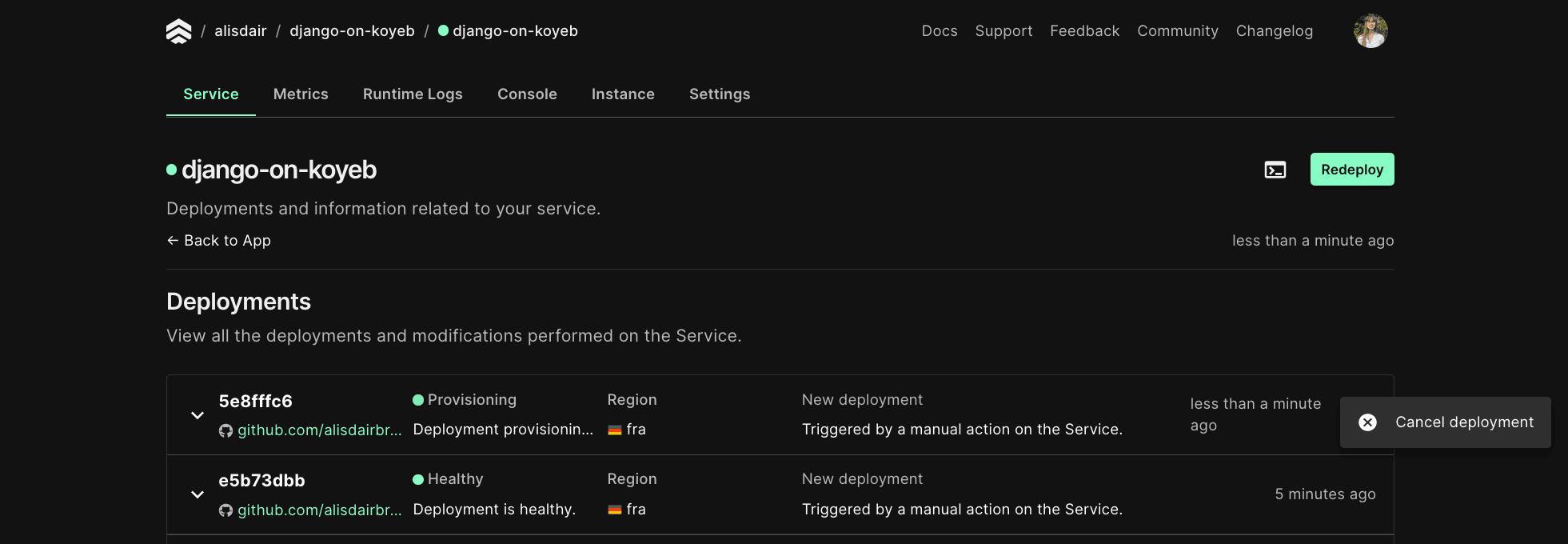
Task: Click the Back to App arrow
Action: tap(173, 241)
